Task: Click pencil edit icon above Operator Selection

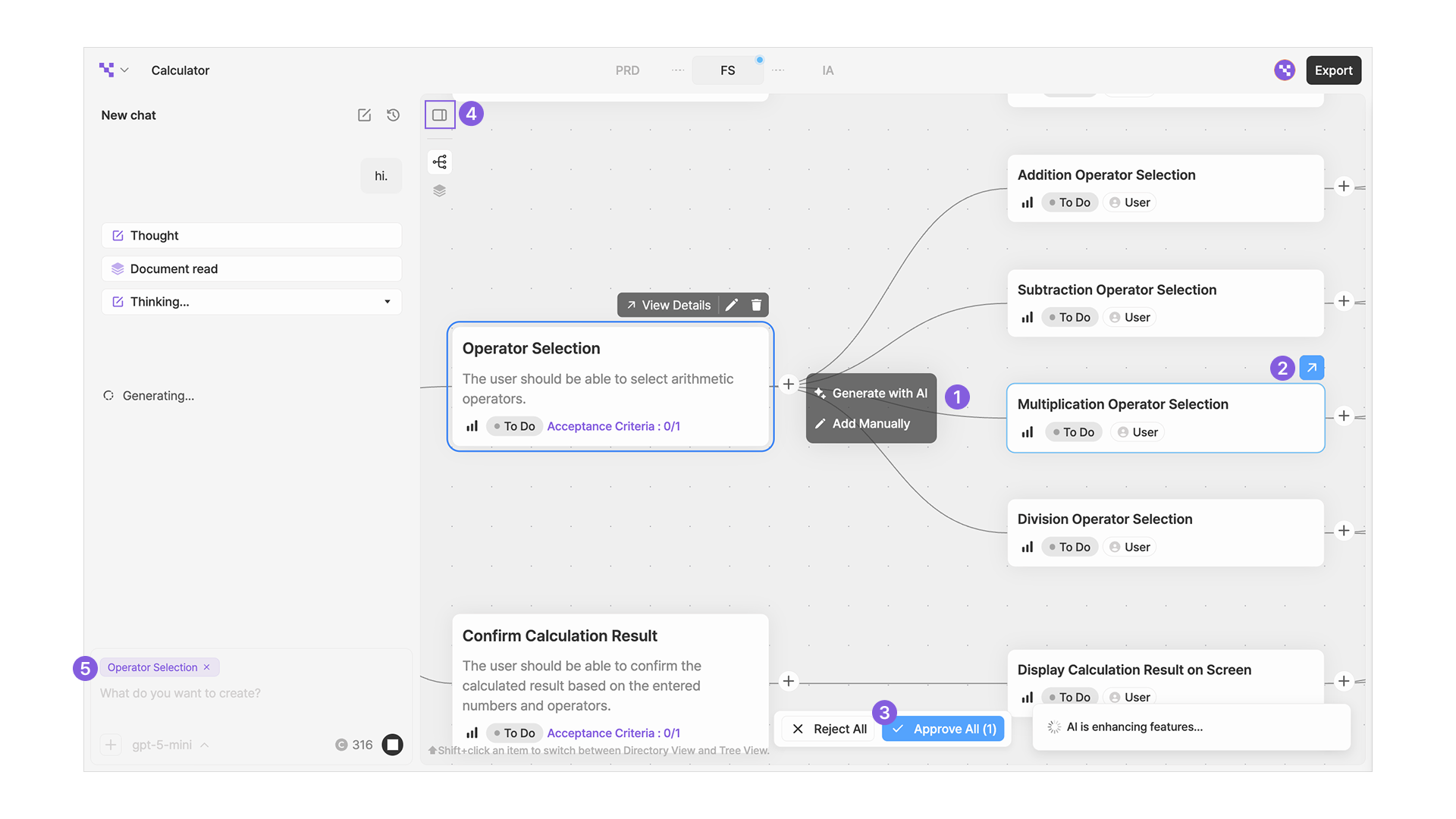Action: [x=732, y=305]
